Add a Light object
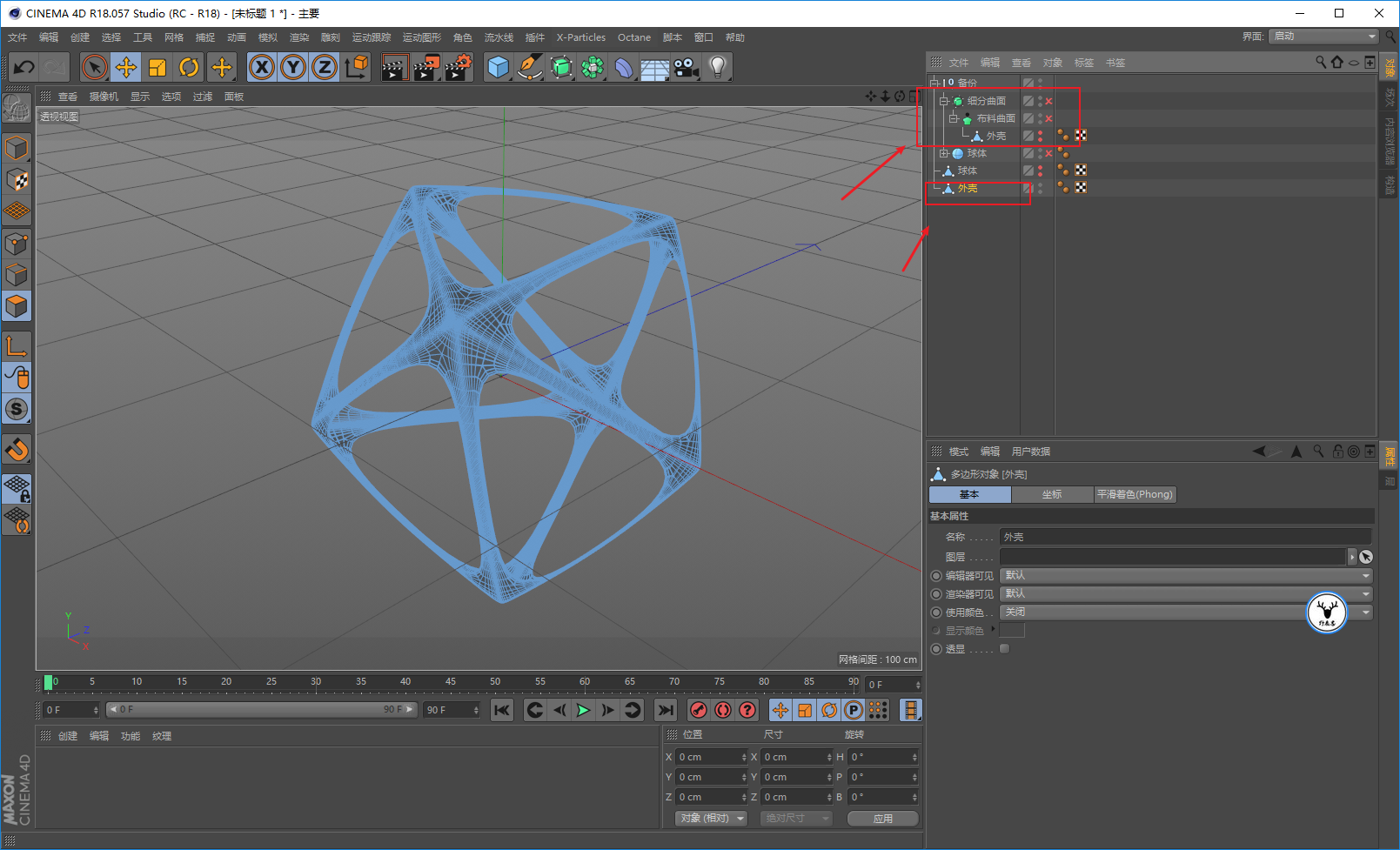Image resolution: width=1400 pixels, height=850 pixels. pos(717,67)
